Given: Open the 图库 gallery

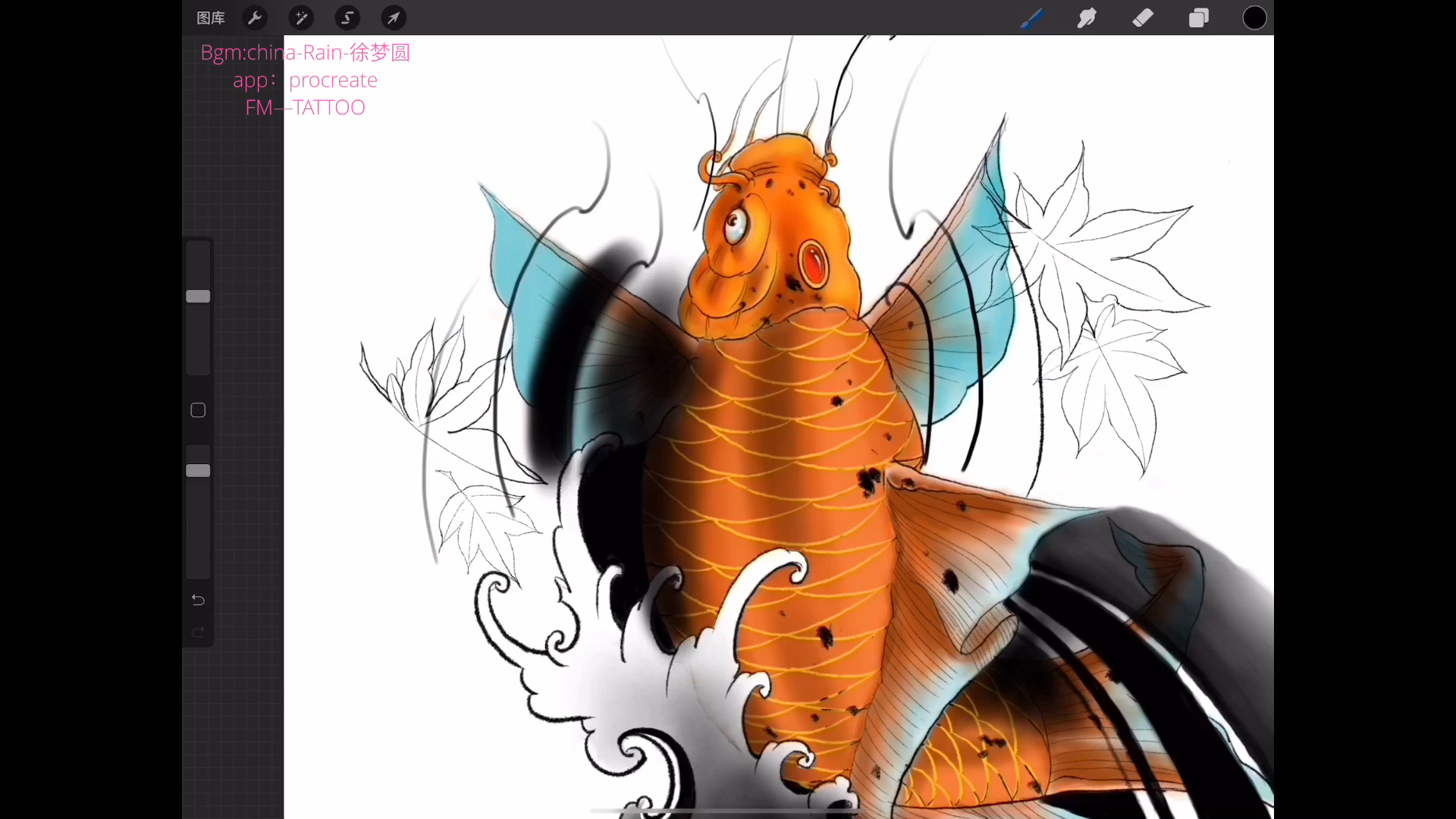Looking at the screenshot, I should [x=210, y=18].
